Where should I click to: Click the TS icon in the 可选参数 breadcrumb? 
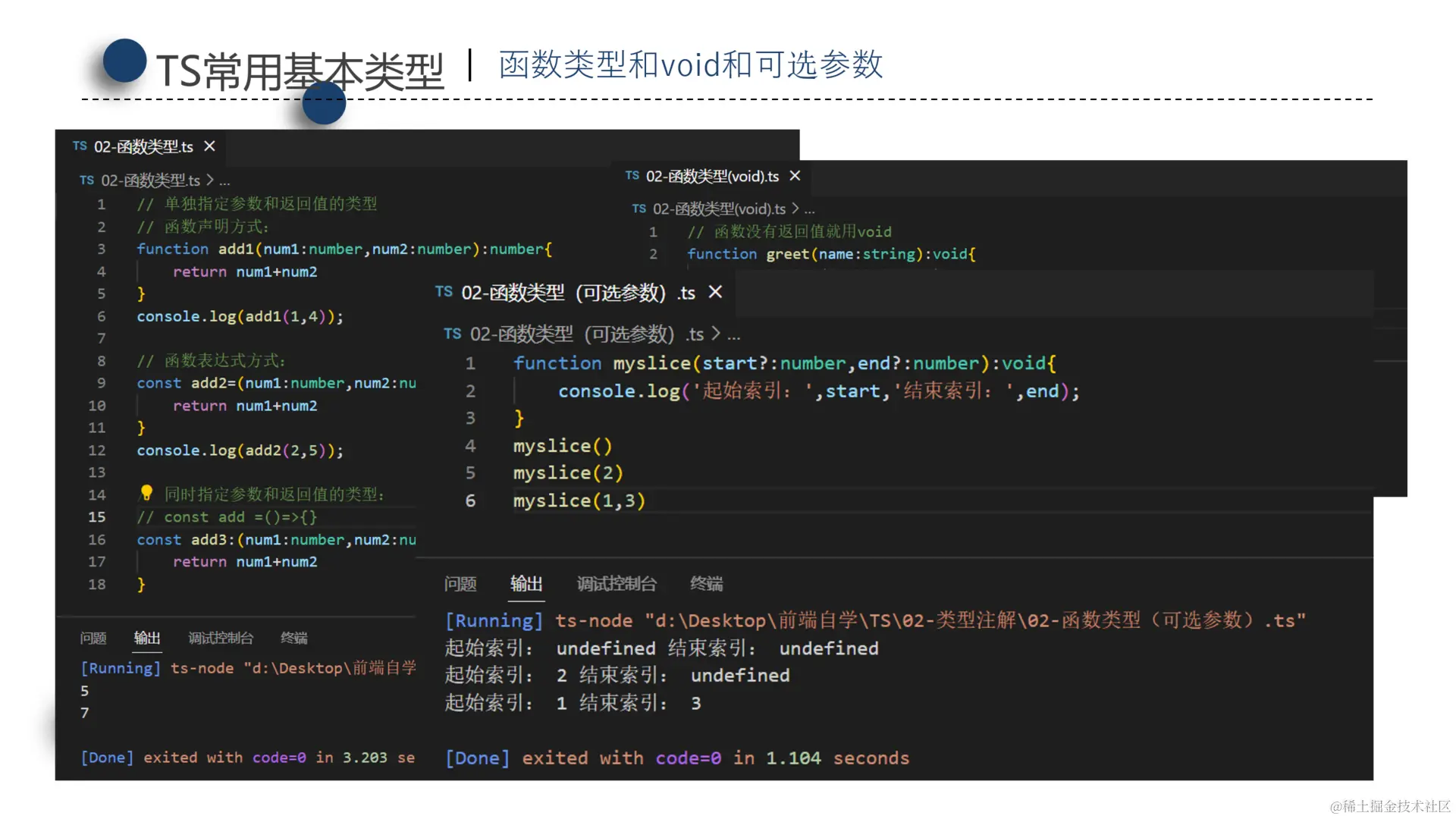453,334
